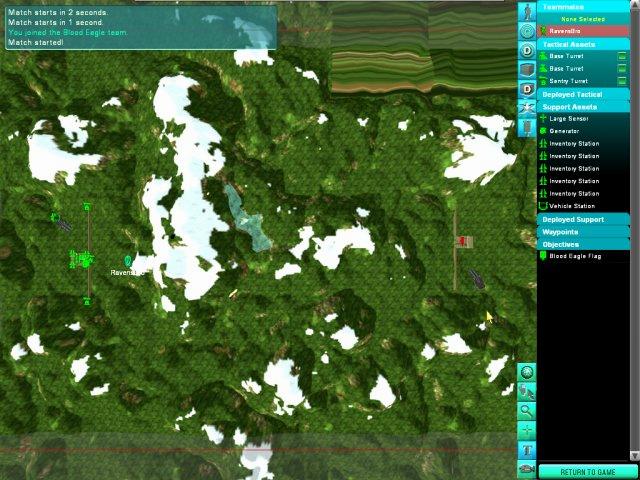Toggle the gray cube assets filter icon
Screen dimensions: 640x480
point(527,70)
